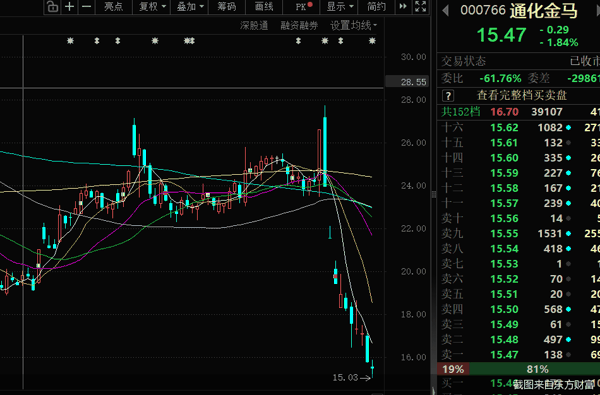600x395 pixels.
Task: Select the 筹码 toolbar item
Action: [227, 7]
